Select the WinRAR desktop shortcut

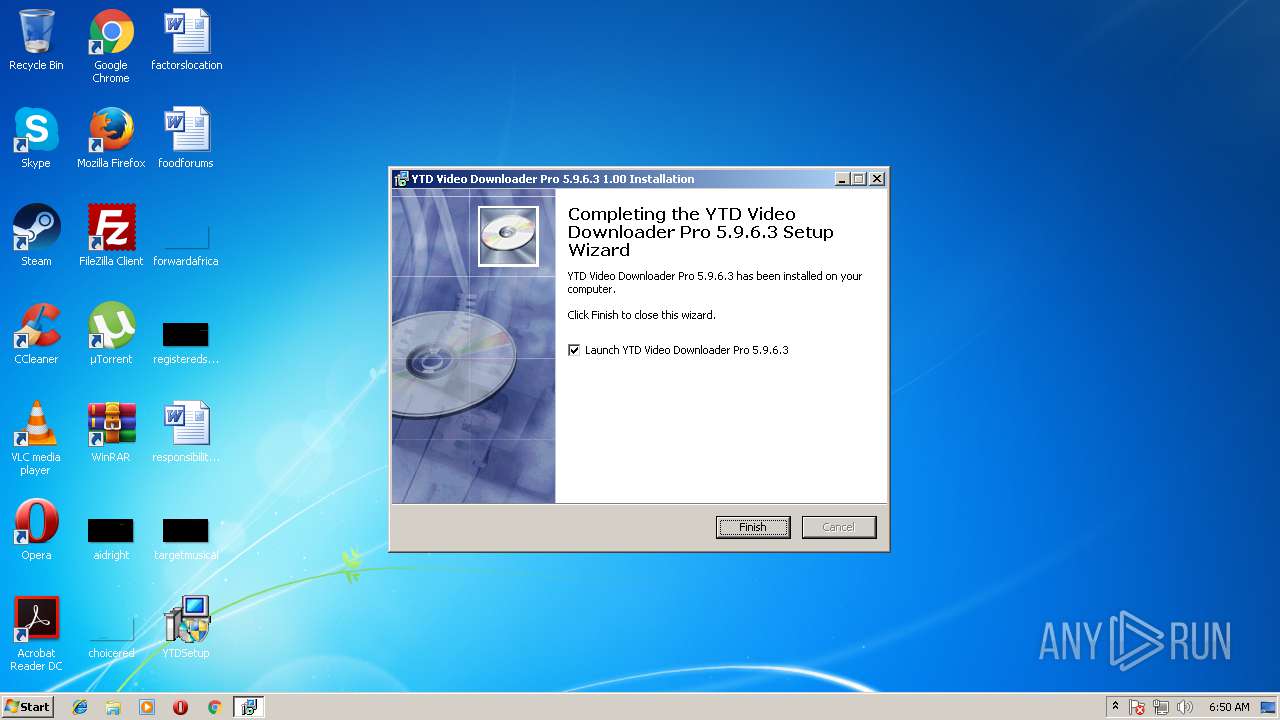click(111, 432)
